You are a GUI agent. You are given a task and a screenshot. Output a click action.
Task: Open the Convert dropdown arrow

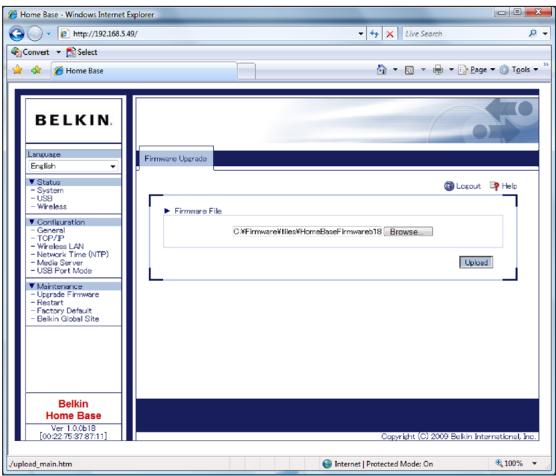click(x=58, y=52)
